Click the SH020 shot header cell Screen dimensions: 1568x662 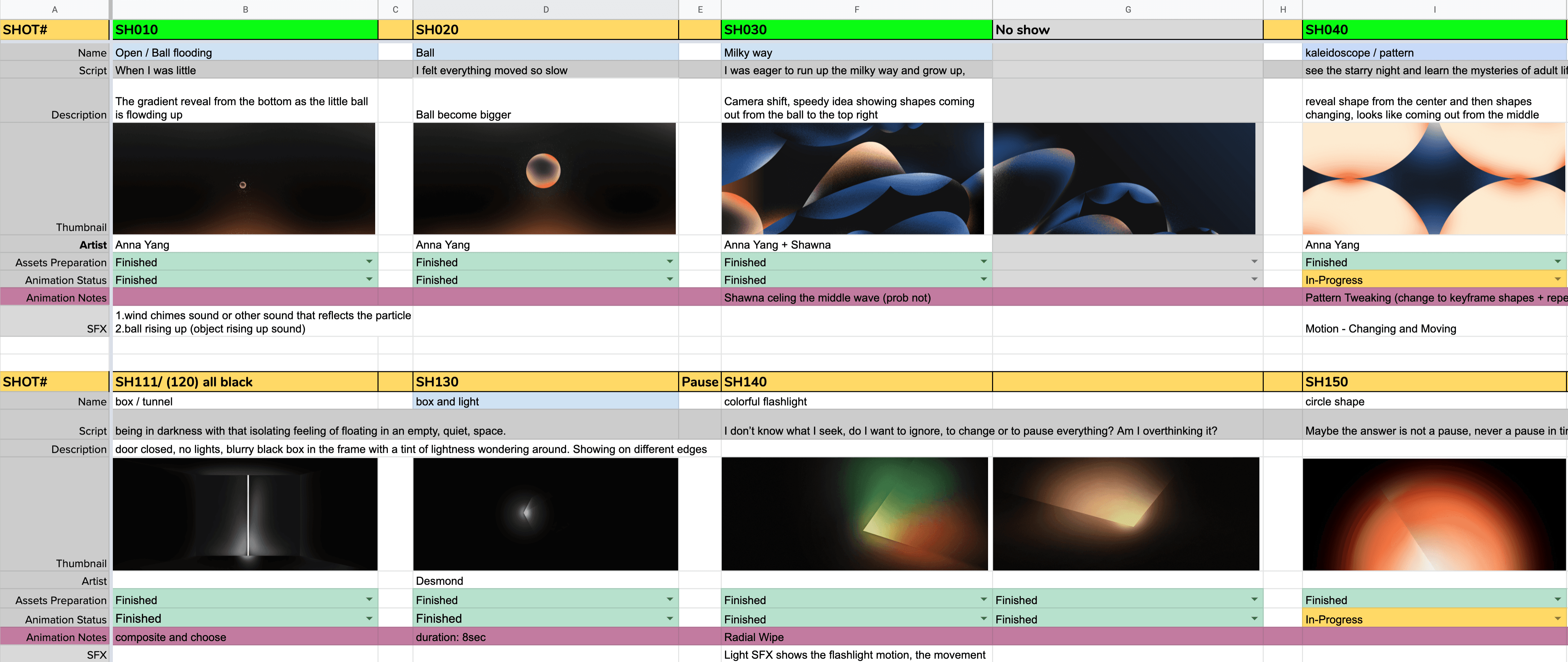point(545,30)
